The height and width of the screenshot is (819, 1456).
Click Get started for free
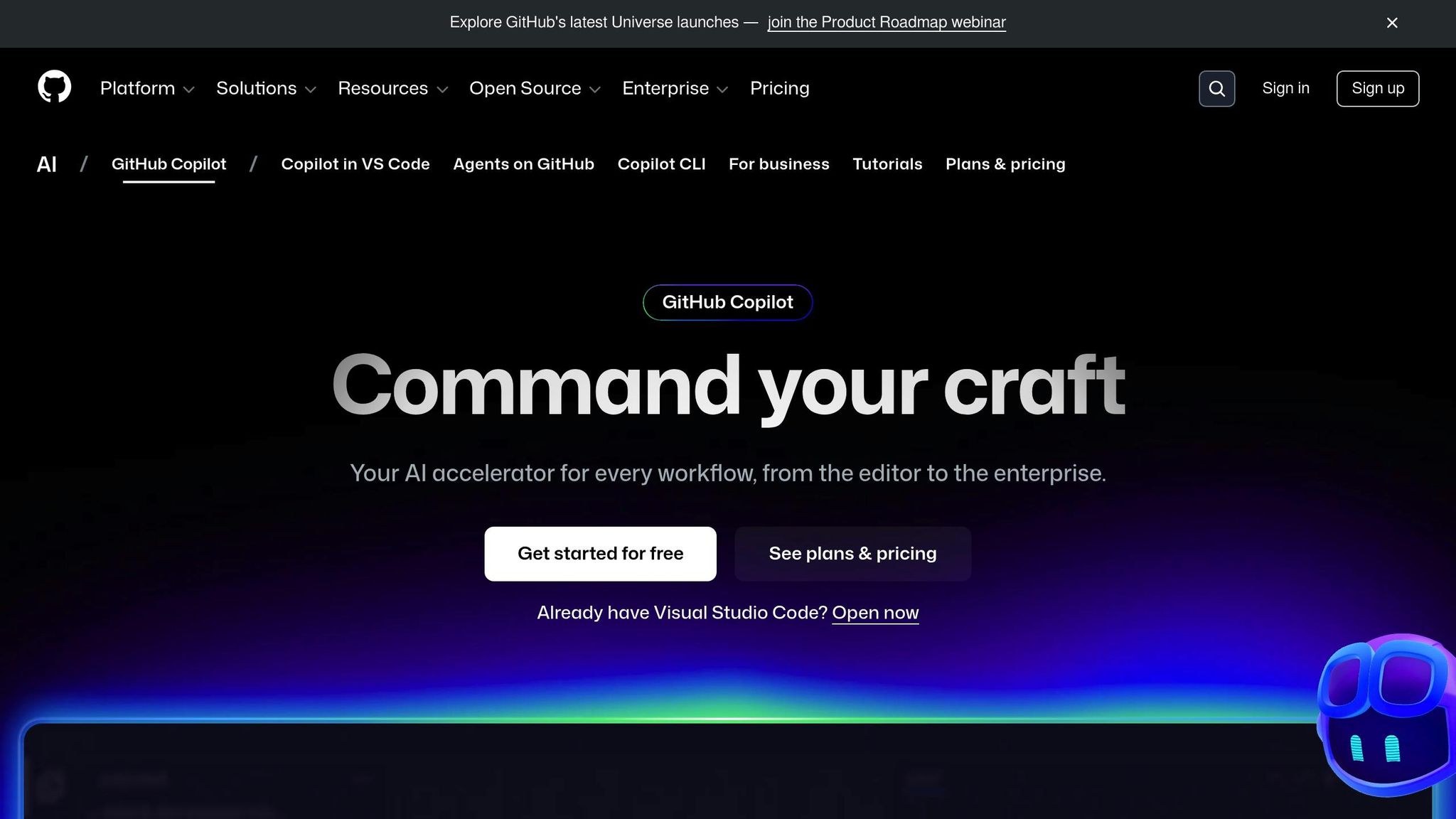[600, 553]
